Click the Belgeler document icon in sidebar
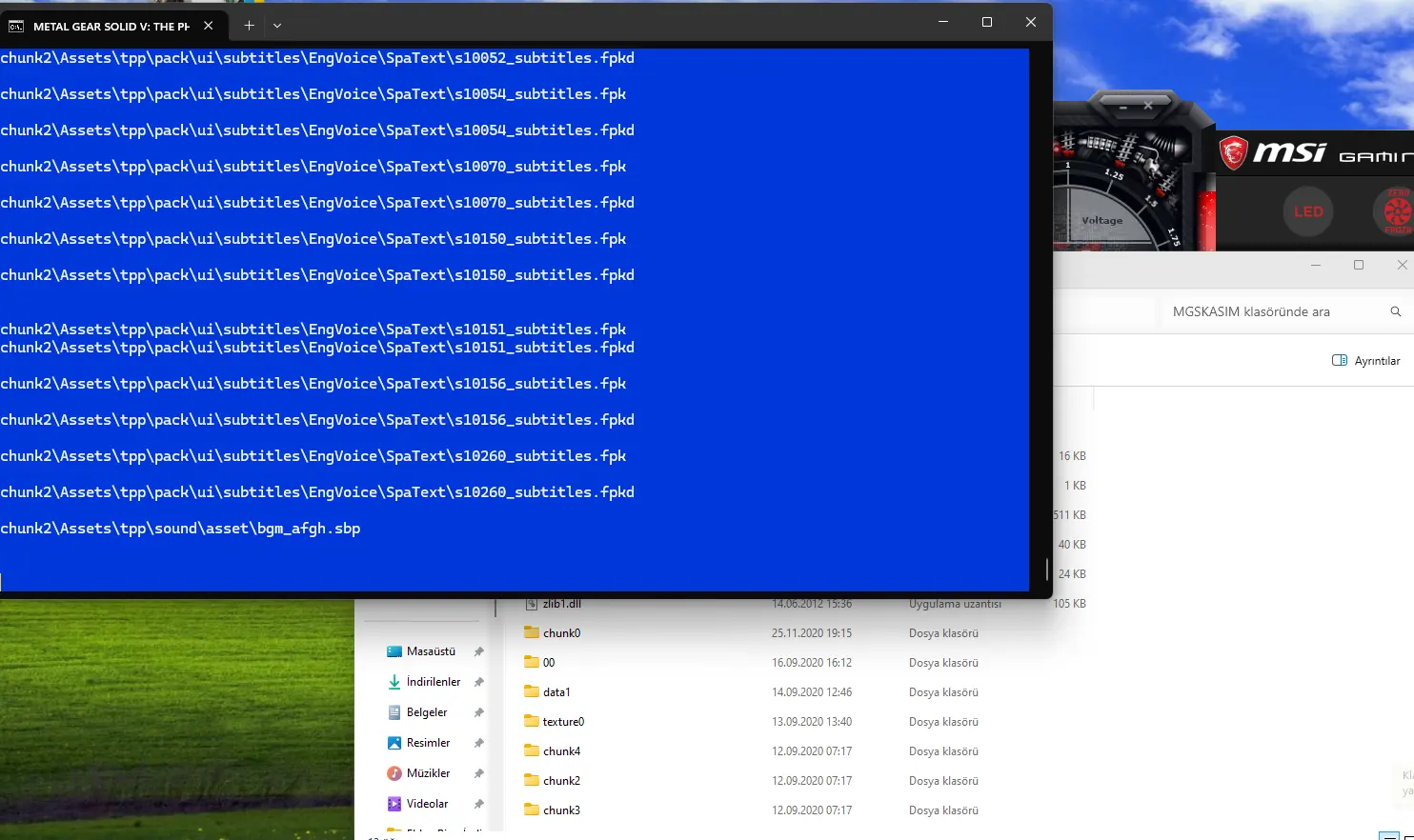1414x840 pixels. (394, 712)
